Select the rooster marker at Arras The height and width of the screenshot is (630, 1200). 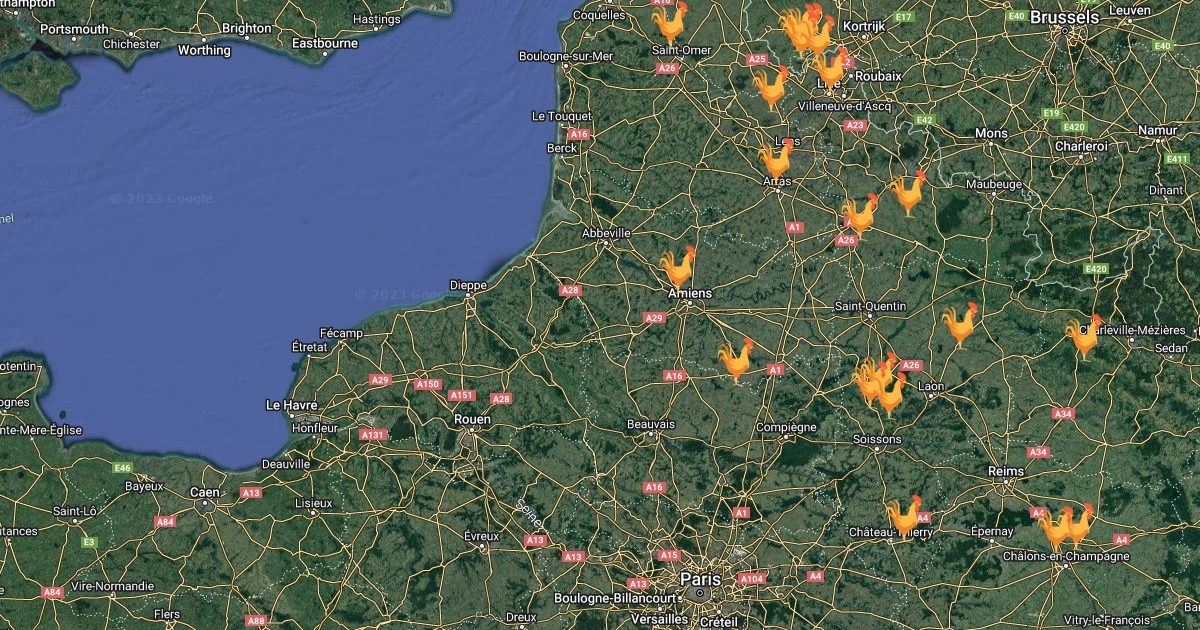click(776, 160)
